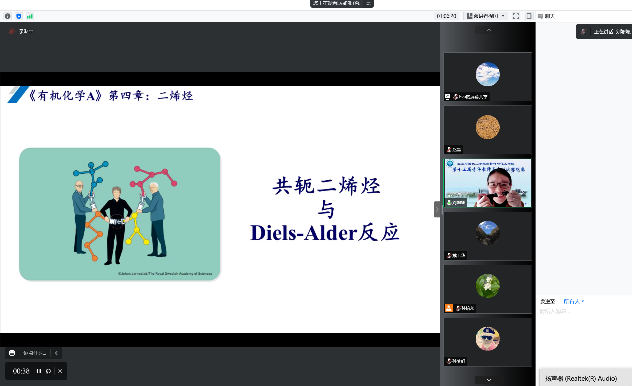Toggle the side panel layout icon
Viewport: 632px width, 386px height.
click(529, 16)
